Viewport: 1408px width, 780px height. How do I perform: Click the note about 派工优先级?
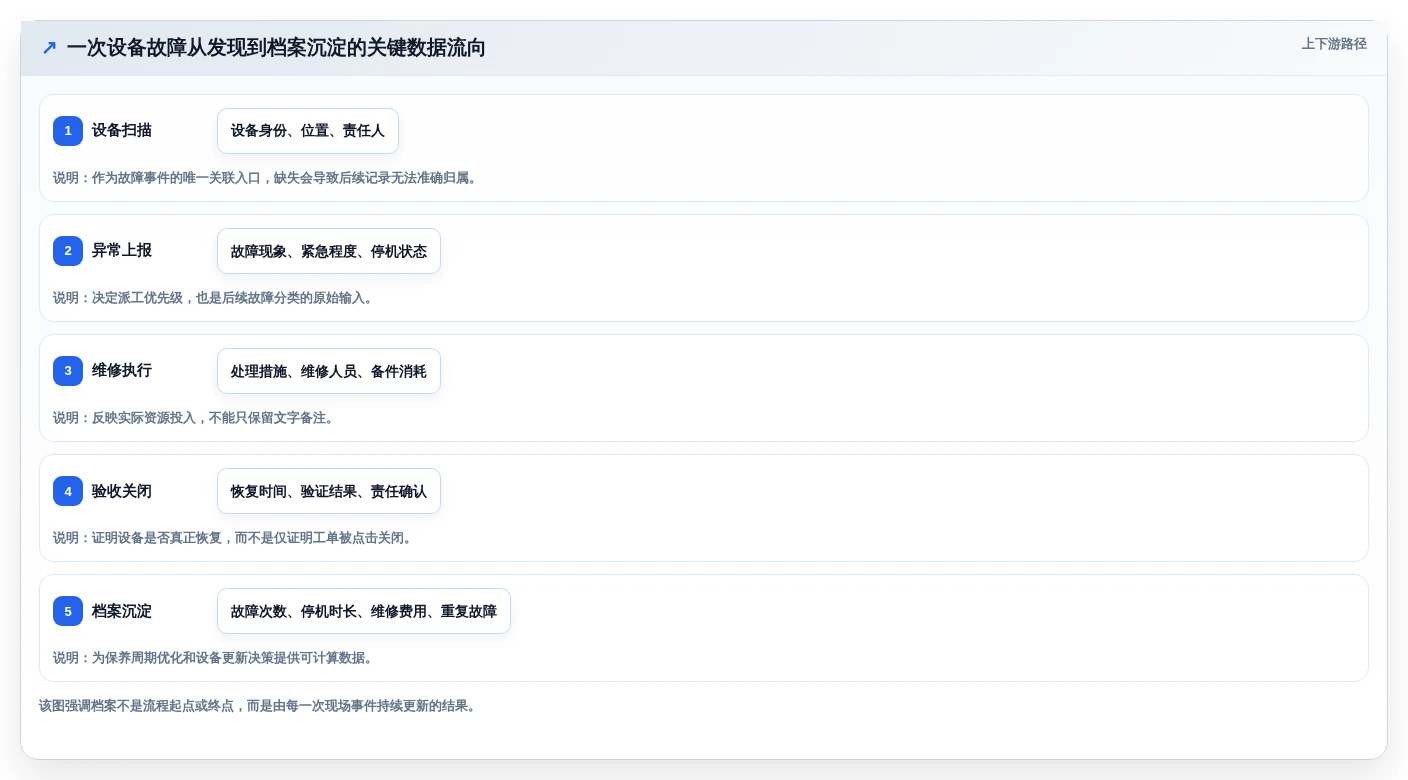(215, 298)
